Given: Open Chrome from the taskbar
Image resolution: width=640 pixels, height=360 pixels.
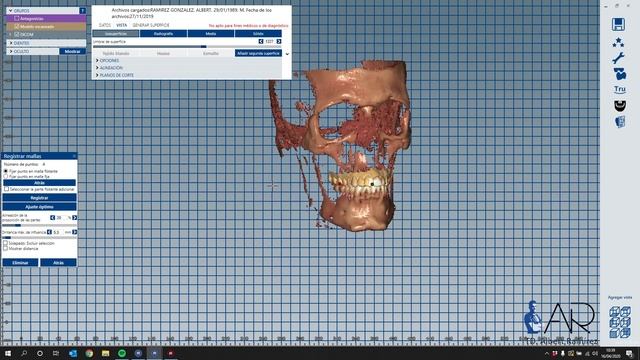Looking at the screenshot, I should tap(89, 353).
